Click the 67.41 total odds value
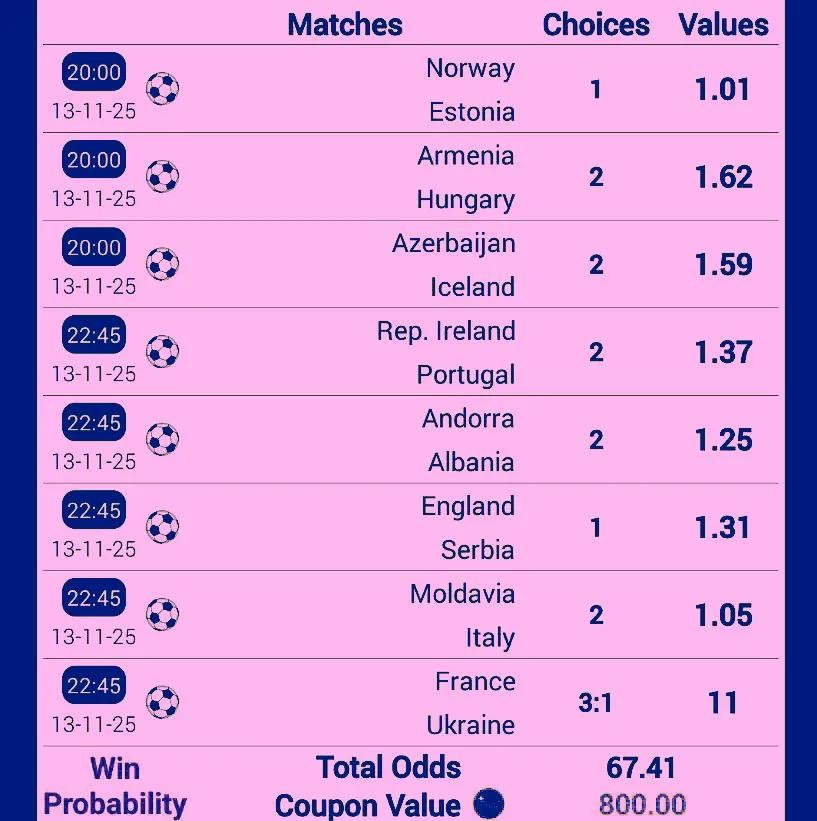The image size is (817, 821). pyautogui.click(x=641, y=768)
